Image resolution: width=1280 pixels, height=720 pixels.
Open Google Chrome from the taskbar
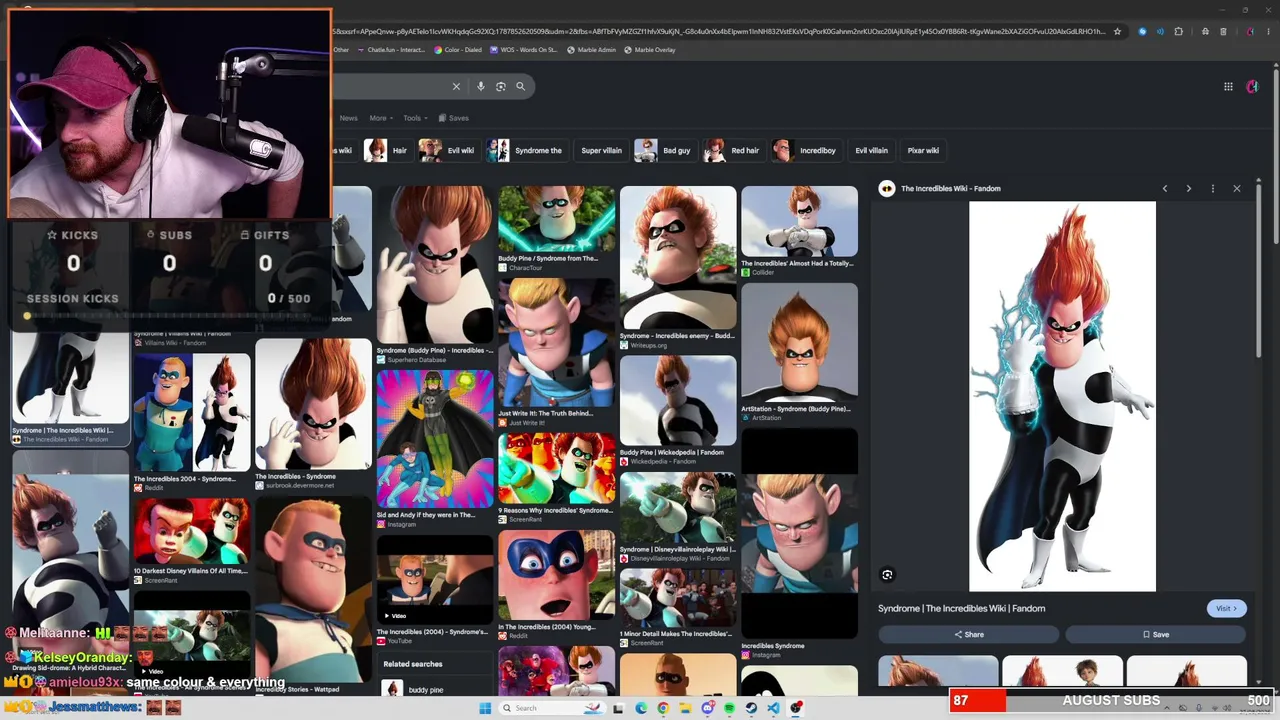point(663,708)
